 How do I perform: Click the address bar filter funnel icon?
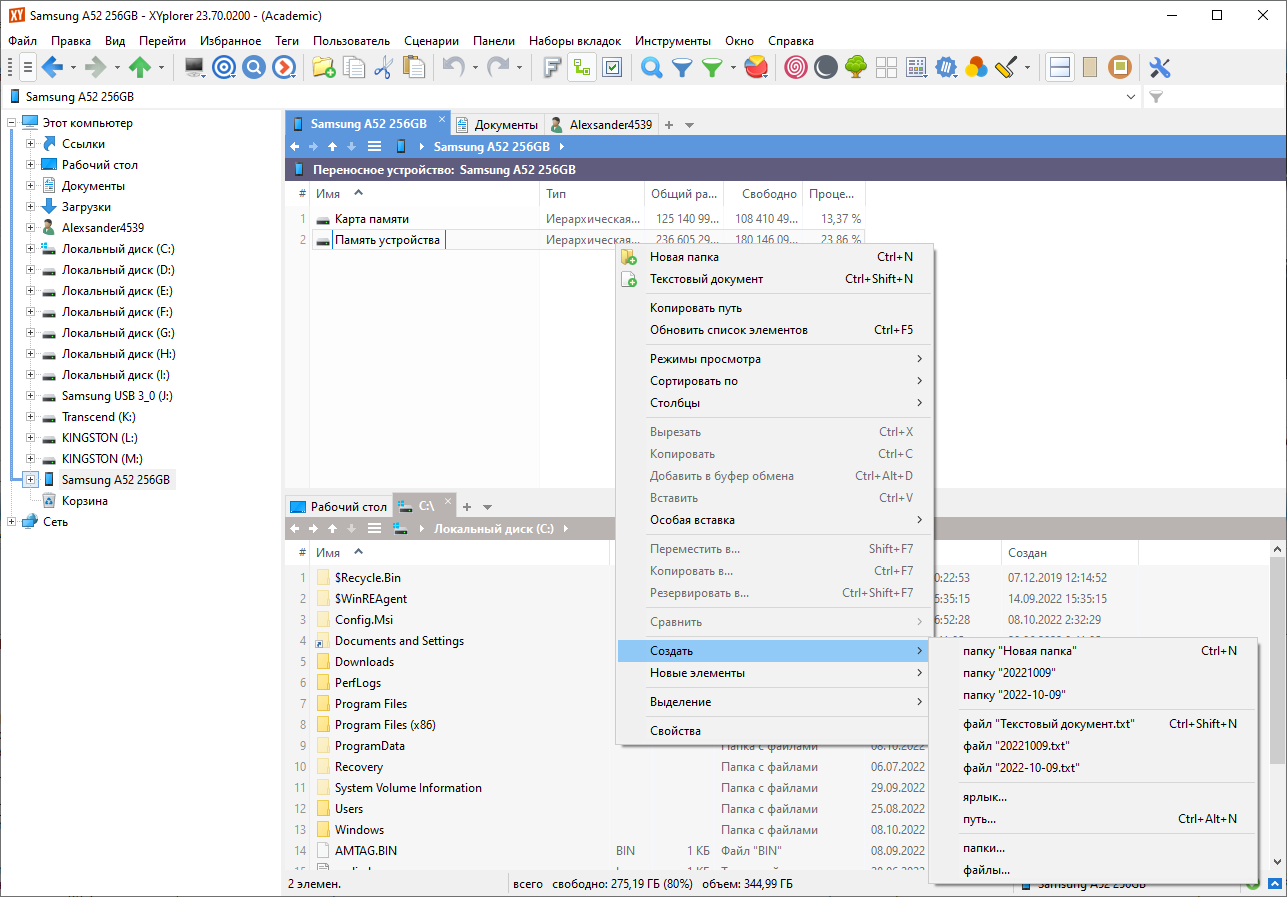[1156, 97]
